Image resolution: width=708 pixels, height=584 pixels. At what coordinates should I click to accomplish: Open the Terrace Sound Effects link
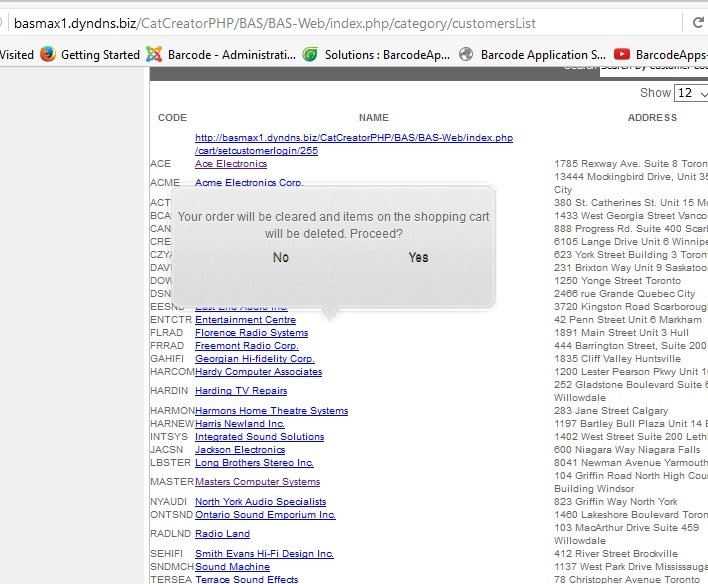coord(247,579)
